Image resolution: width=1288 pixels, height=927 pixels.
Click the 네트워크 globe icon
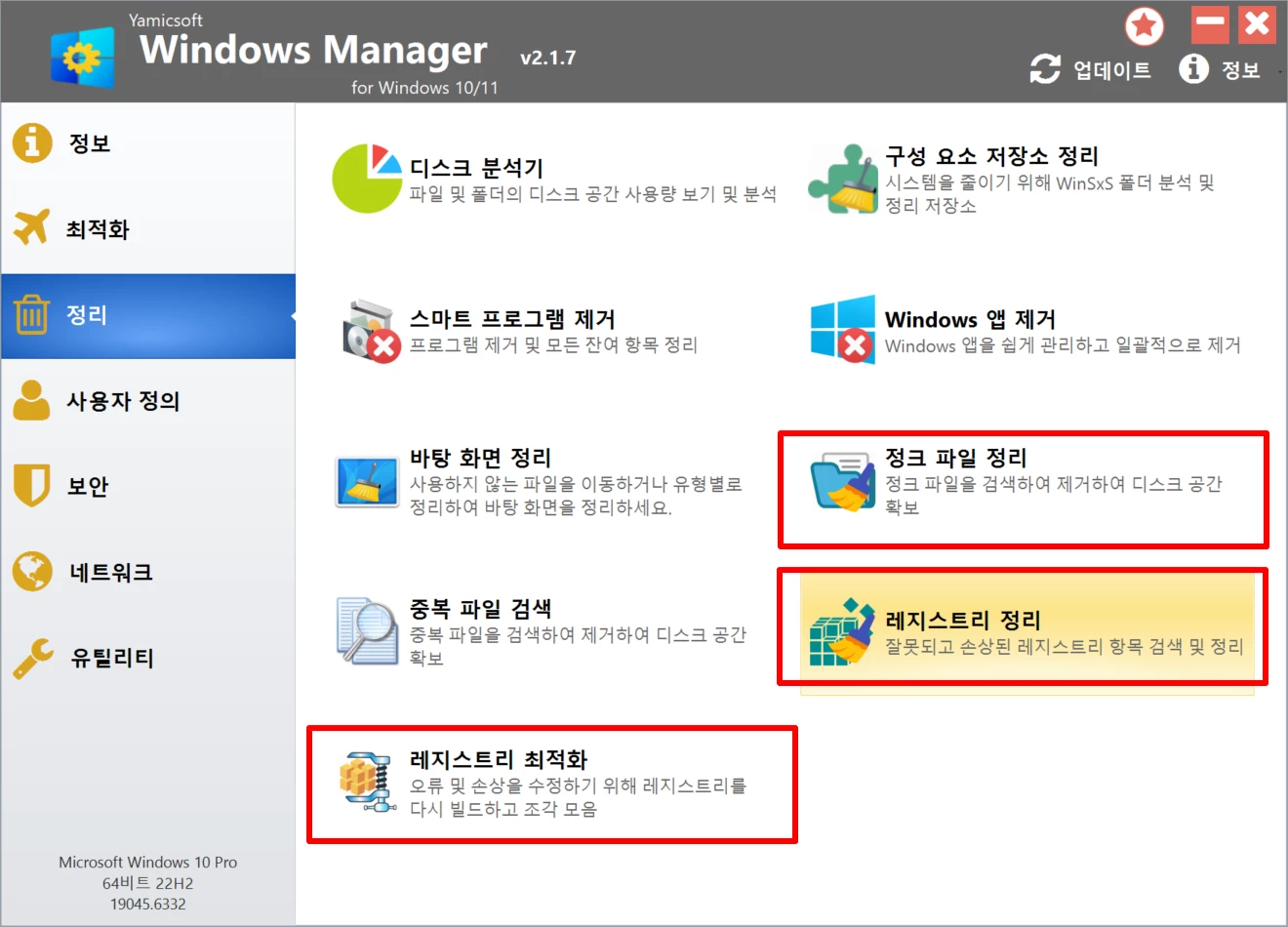32,572
